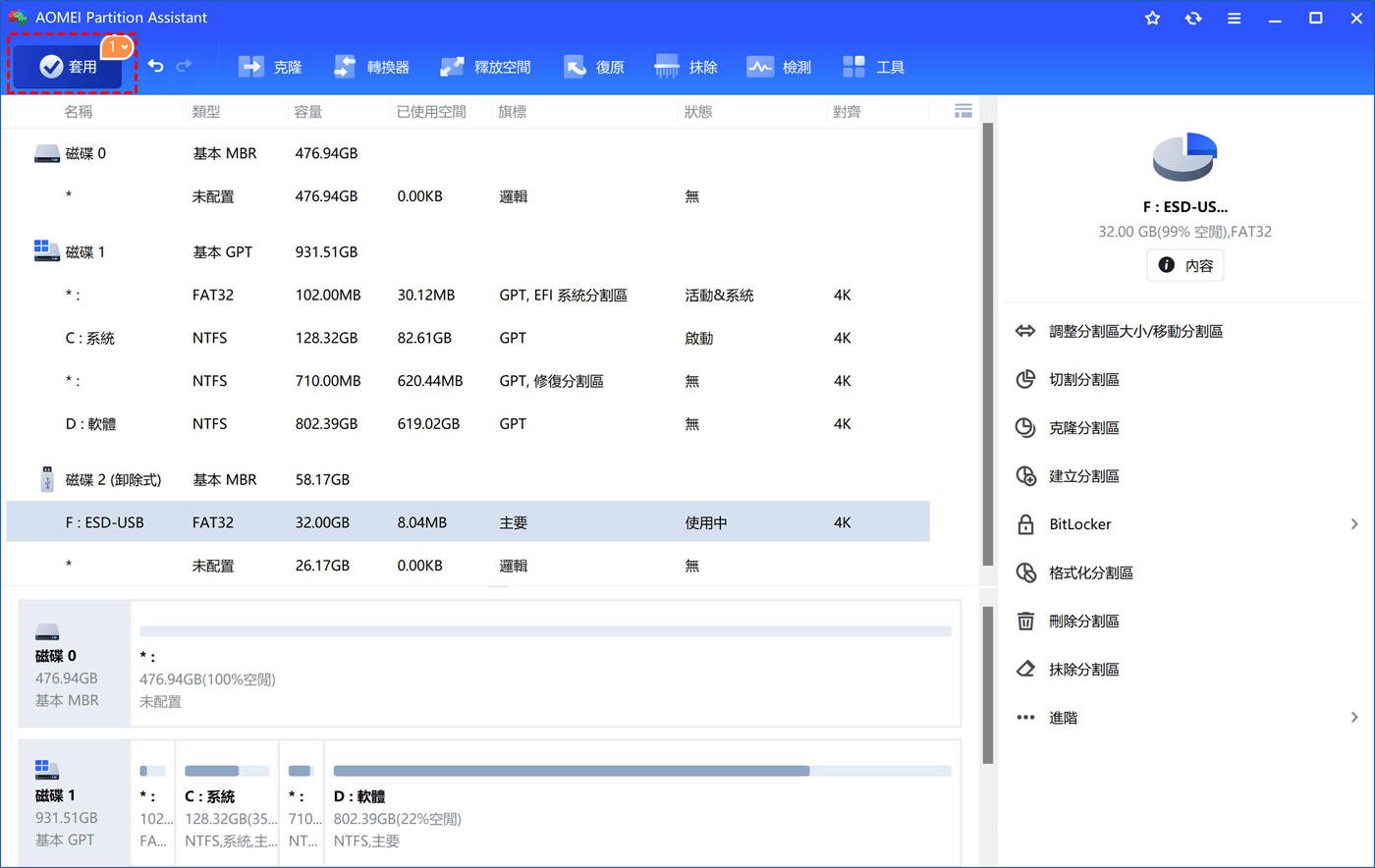Choose 建立分割區 create partition
This screenshot has width=1375, height=868.
1084,476
